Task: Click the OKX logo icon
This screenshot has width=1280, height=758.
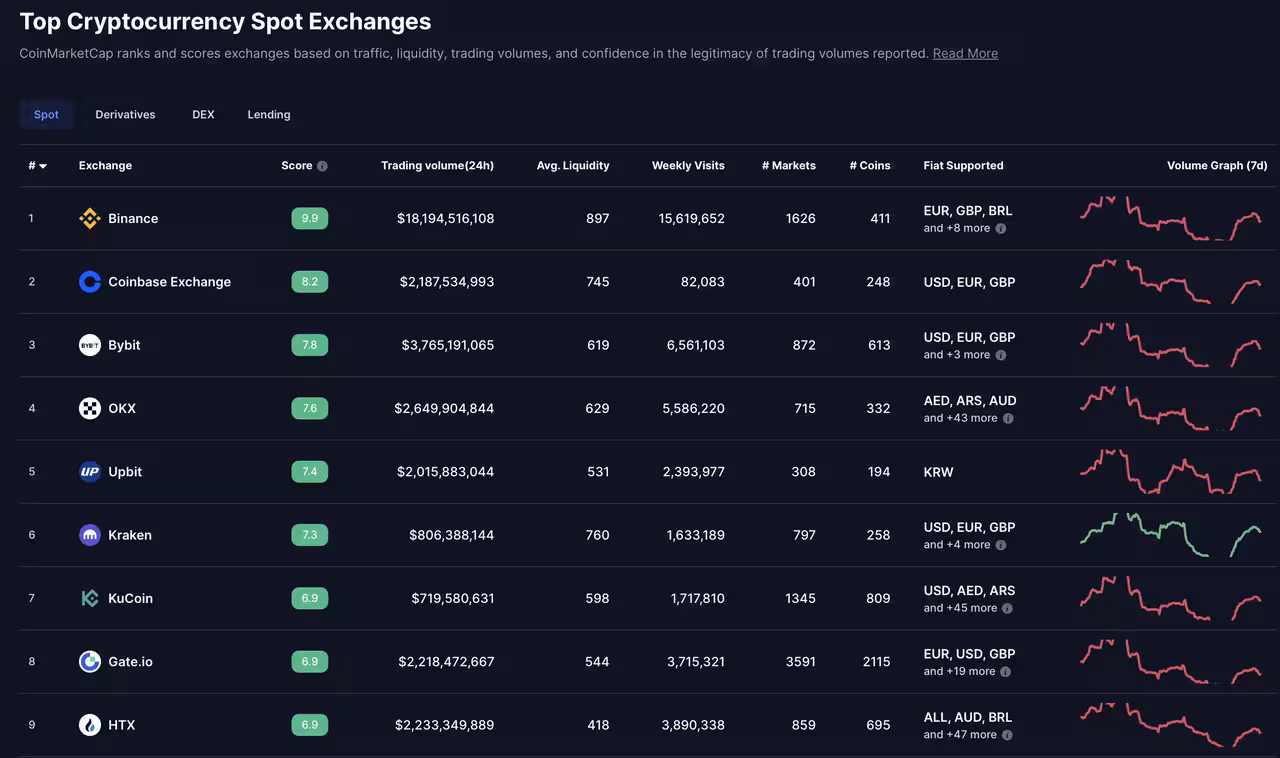Action: (90, 408)
